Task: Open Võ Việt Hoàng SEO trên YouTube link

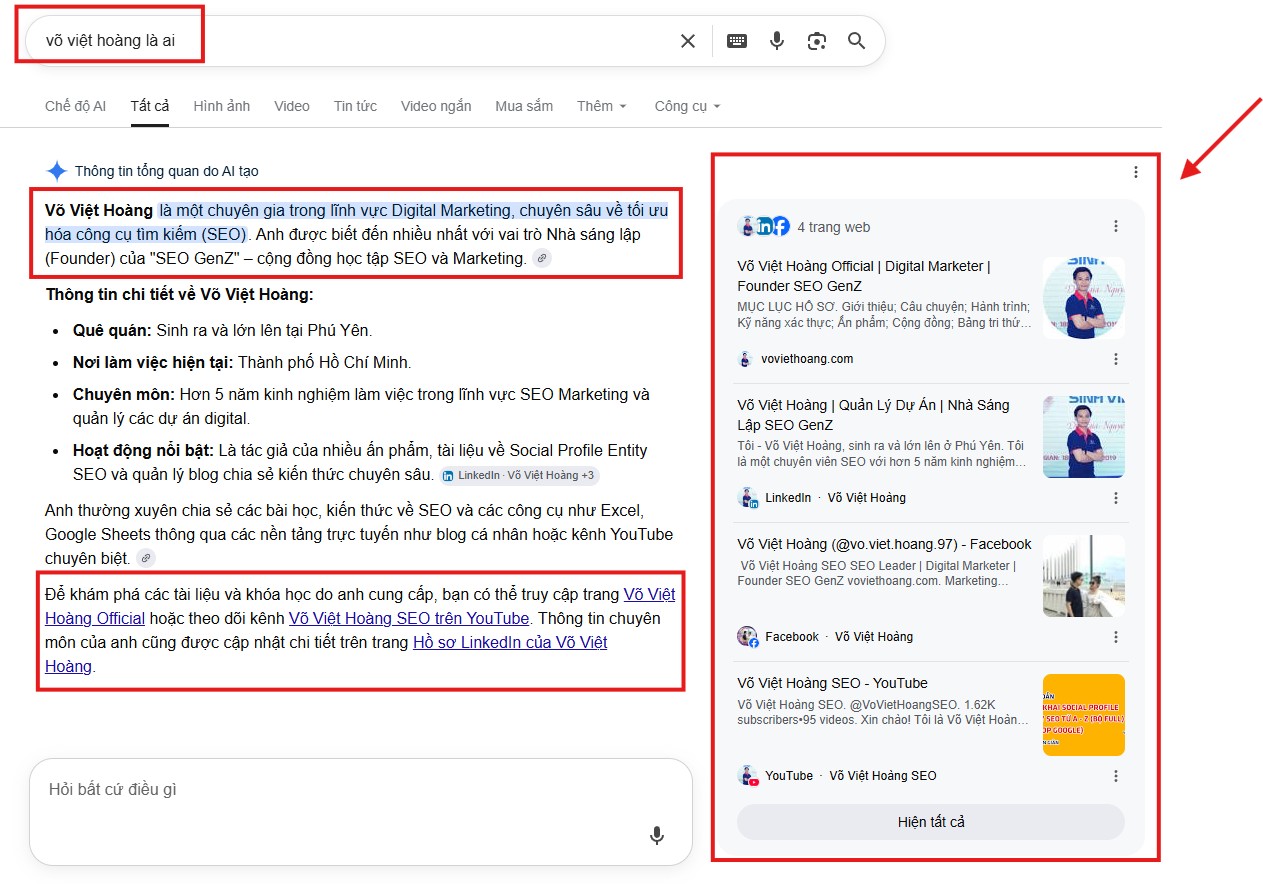Action: click(x=409, y=618)
